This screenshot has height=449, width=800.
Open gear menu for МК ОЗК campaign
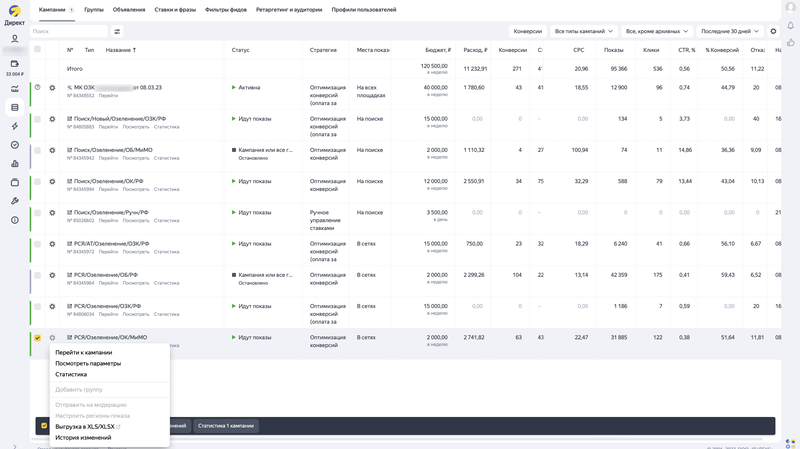click(52, 88)
